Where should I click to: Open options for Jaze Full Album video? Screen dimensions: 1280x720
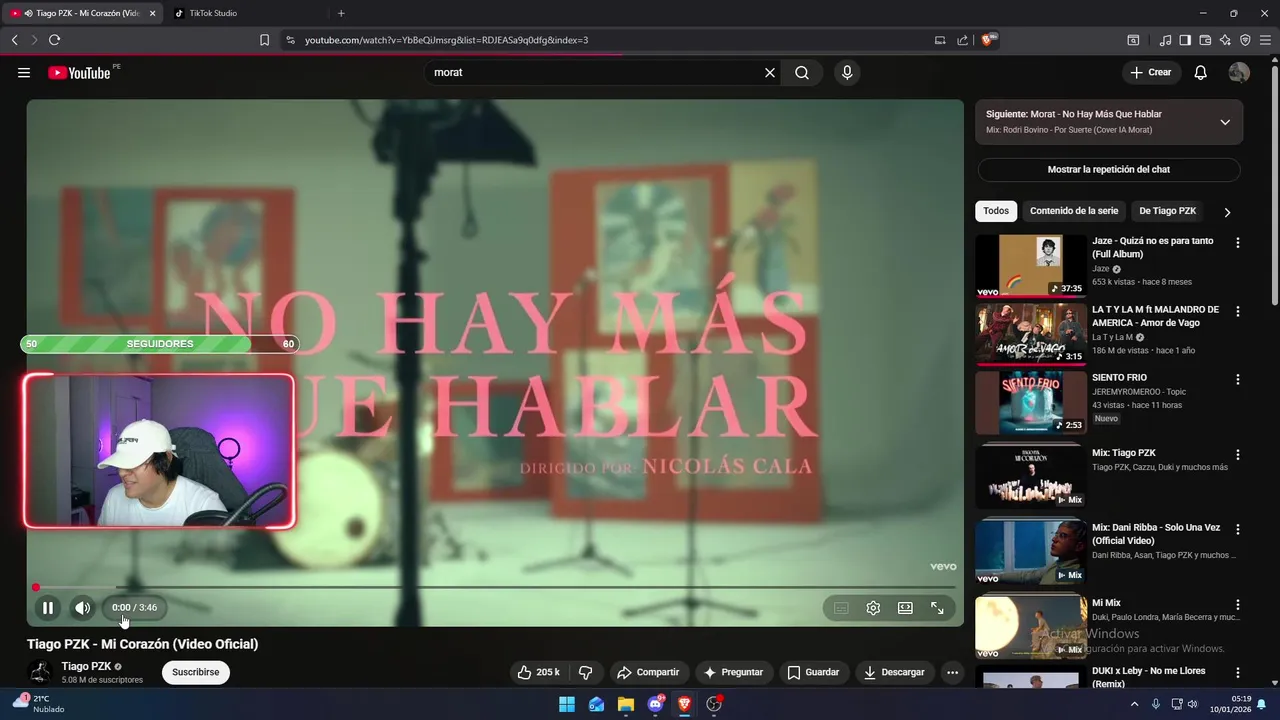click(1238, 243)
